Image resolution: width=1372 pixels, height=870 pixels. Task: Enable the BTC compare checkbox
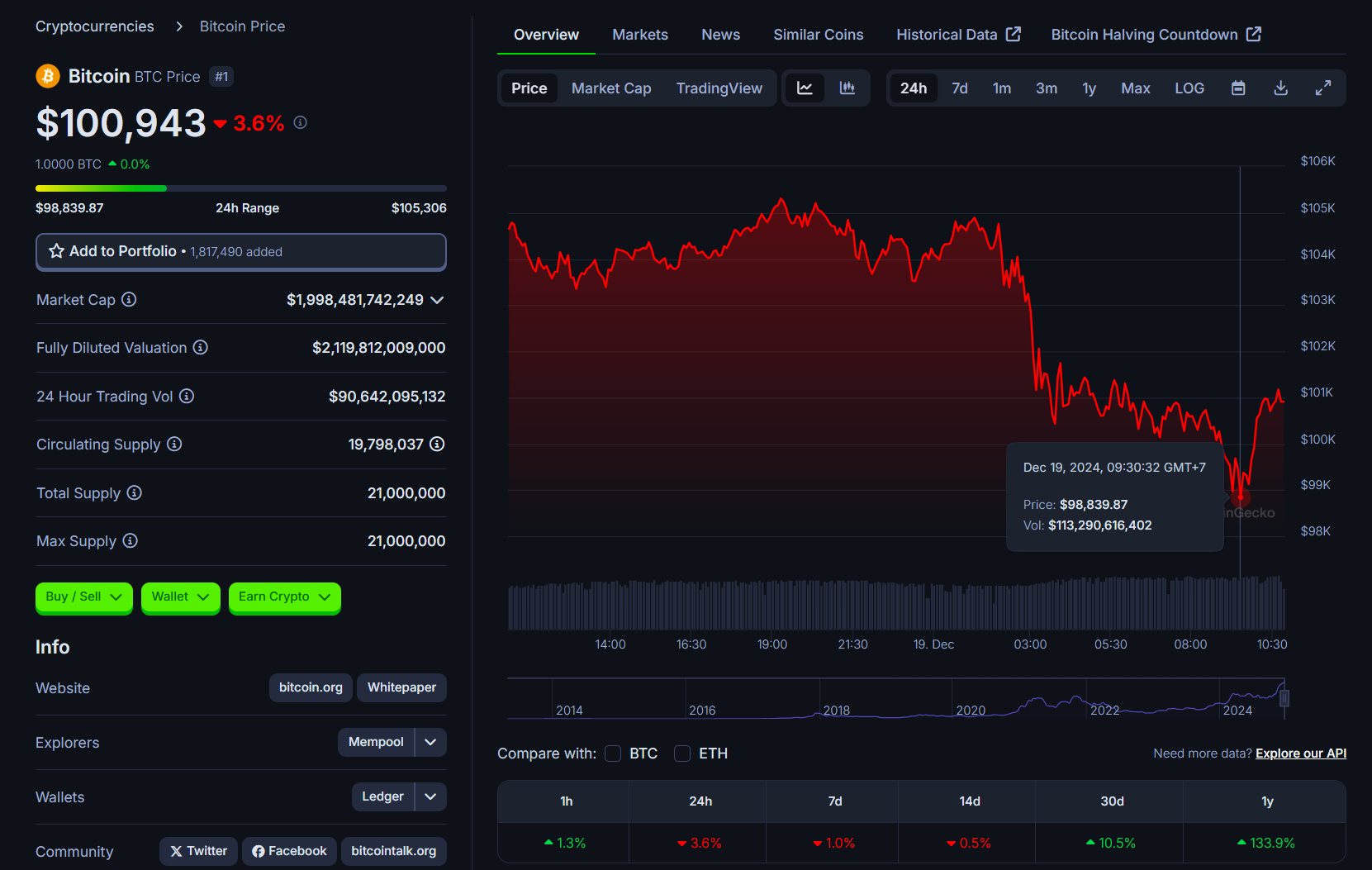pyautogui.click(x=613, y=754)
